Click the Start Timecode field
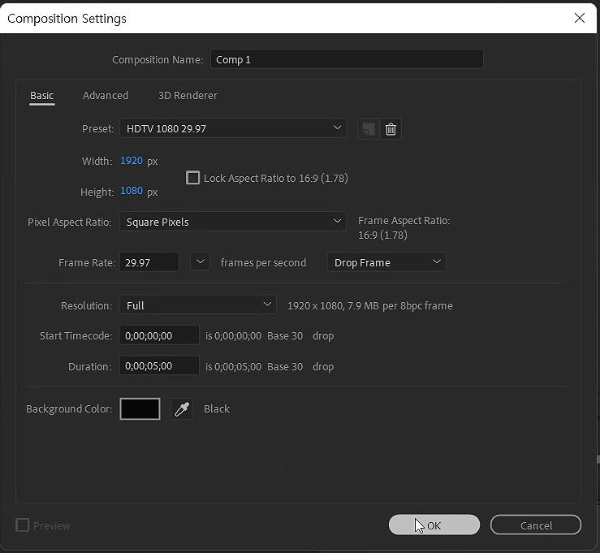The height and width of the screenshot is (553, 600). (159, 336)
